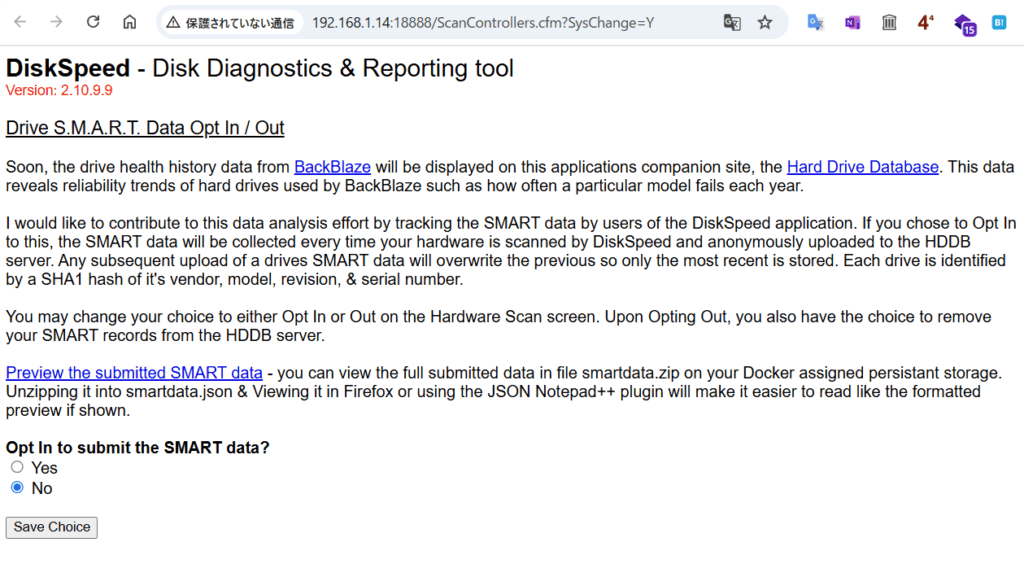Open the Hard Drive Database link

coord(863,167)
